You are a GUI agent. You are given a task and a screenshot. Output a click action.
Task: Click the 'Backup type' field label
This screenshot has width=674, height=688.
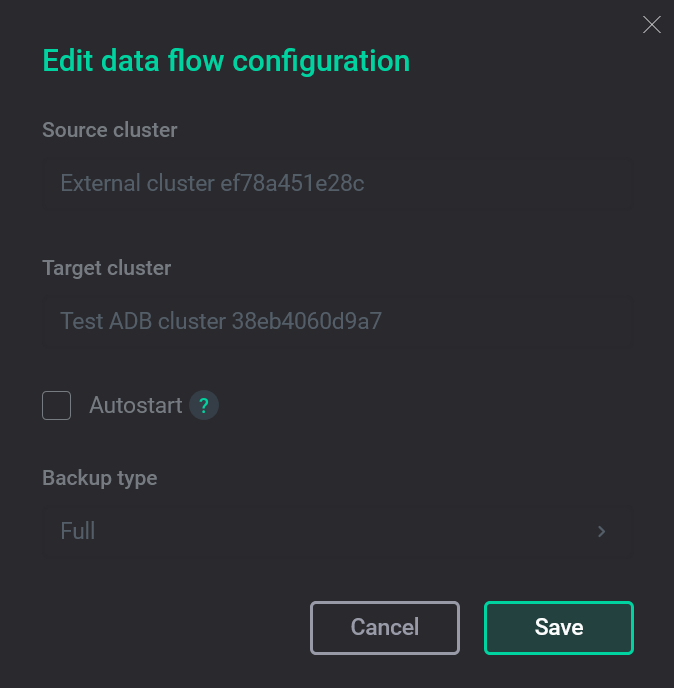click(100, 478)
